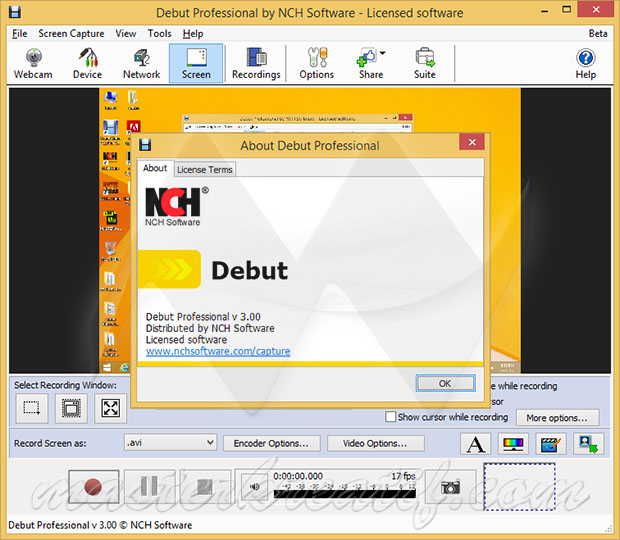Open Encoder Options...
The width and height of the screenshot is (620, 540).
point(271,443)
